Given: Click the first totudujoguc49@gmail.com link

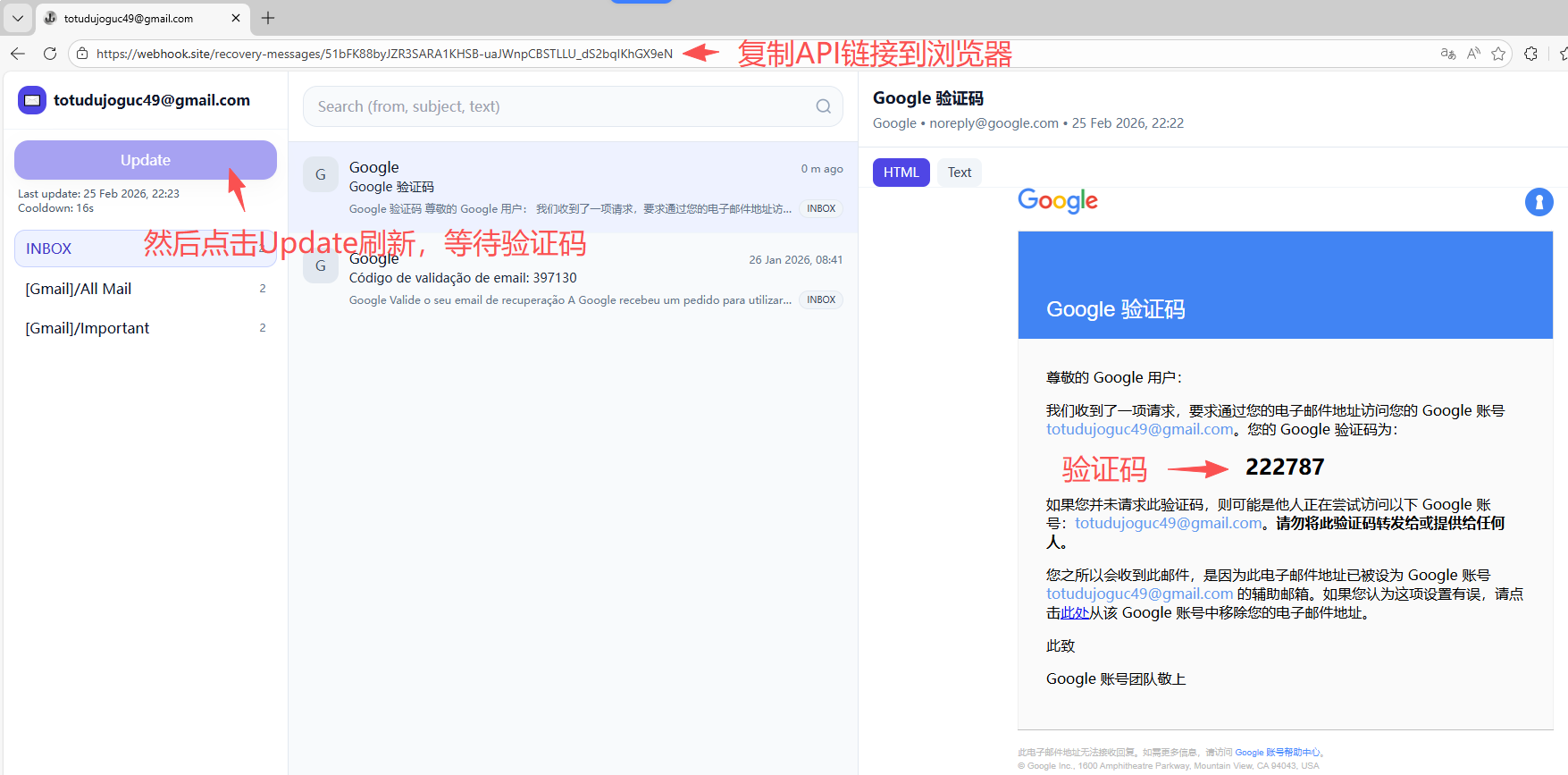Looking at the screenshot, I should tap(1139, 429).
